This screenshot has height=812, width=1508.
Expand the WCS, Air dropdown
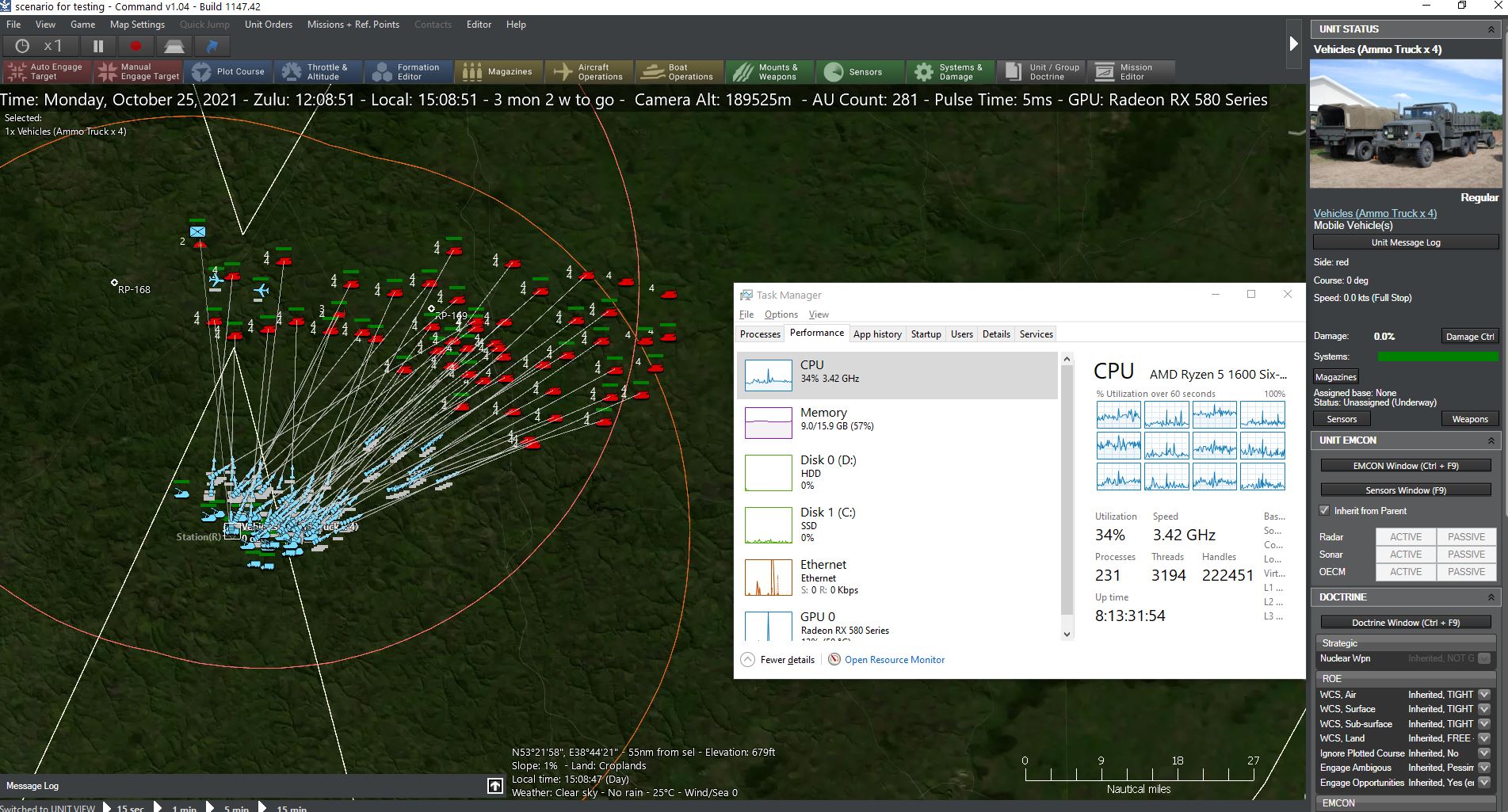pos(1484,695)
